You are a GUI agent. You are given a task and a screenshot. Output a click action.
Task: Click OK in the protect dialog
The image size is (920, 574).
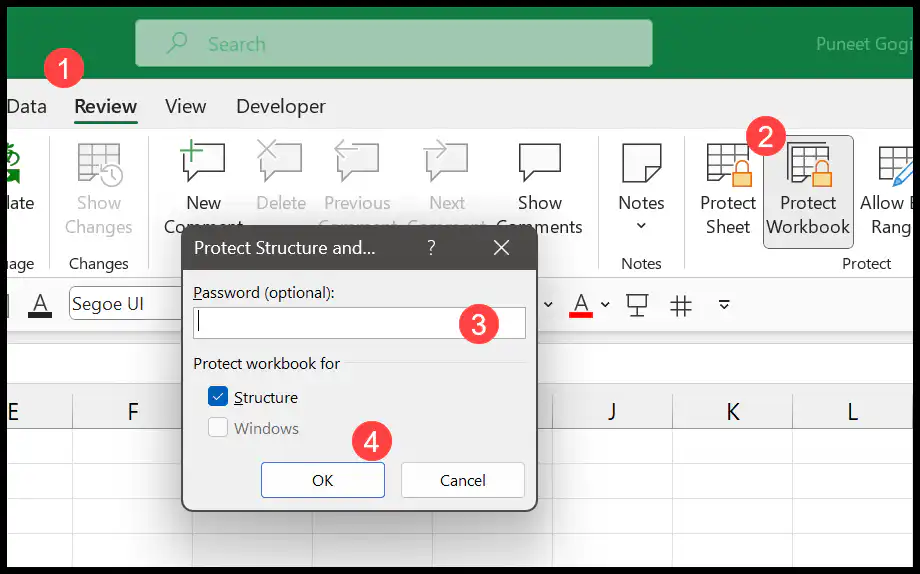[x=323, y=480]
